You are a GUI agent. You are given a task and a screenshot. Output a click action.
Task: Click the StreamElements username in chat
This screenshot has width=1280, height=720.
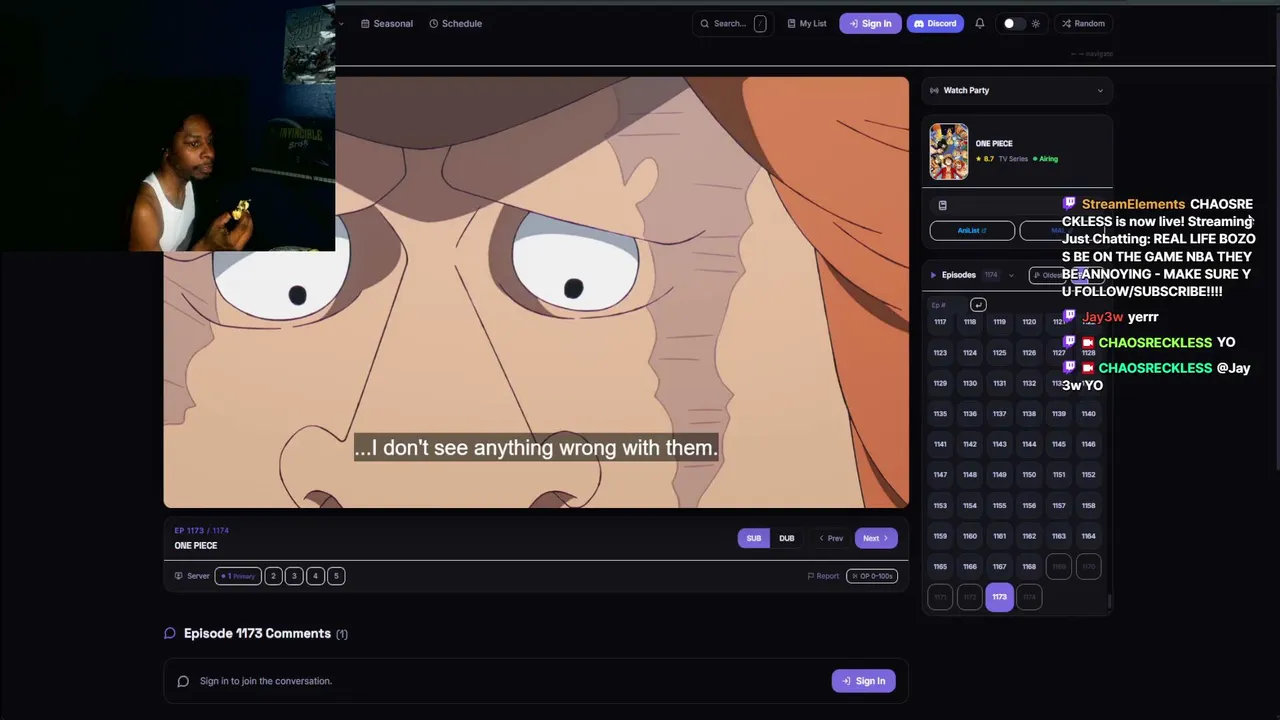pos(1133,204)
